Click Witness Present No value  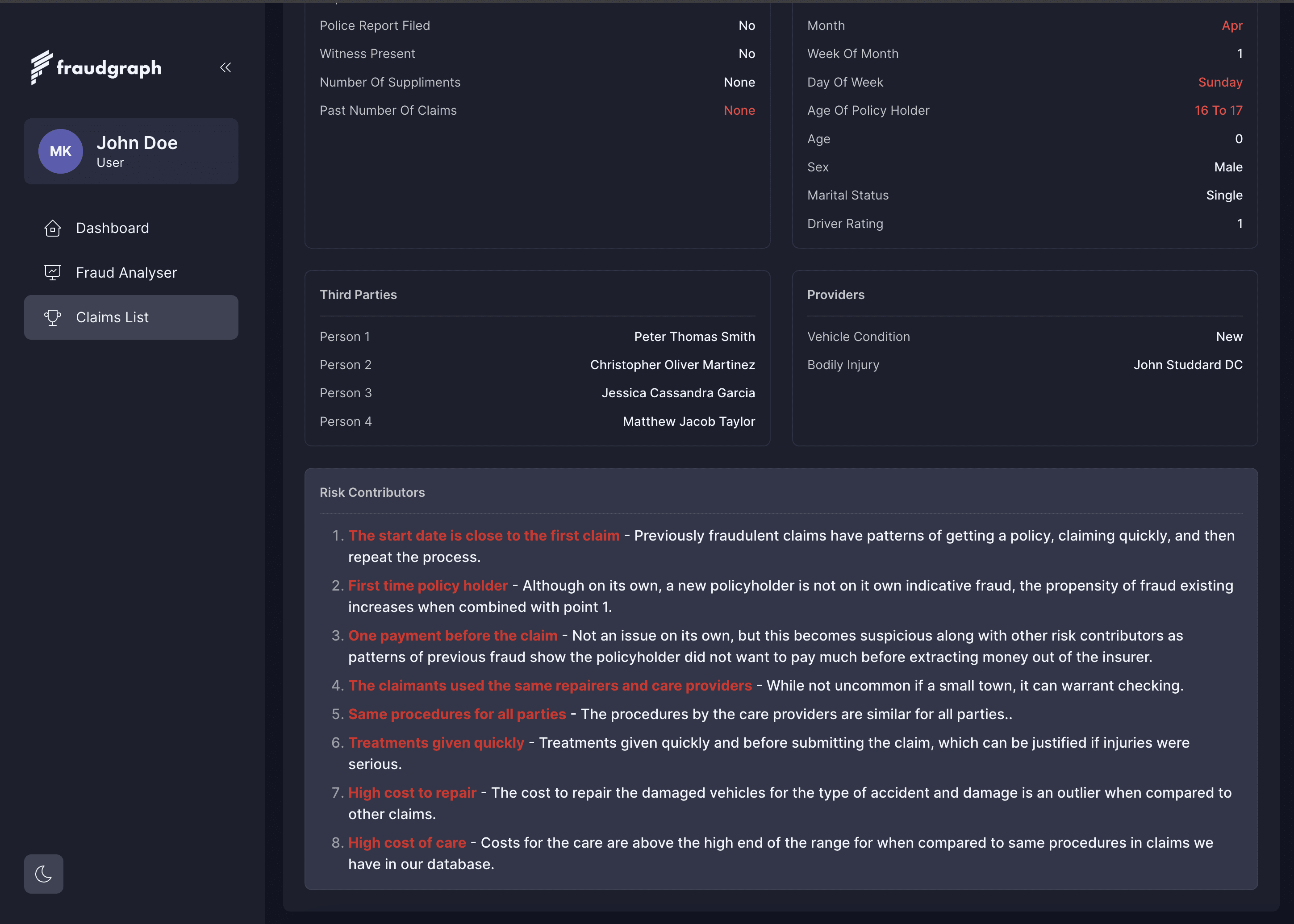[747, 54]
